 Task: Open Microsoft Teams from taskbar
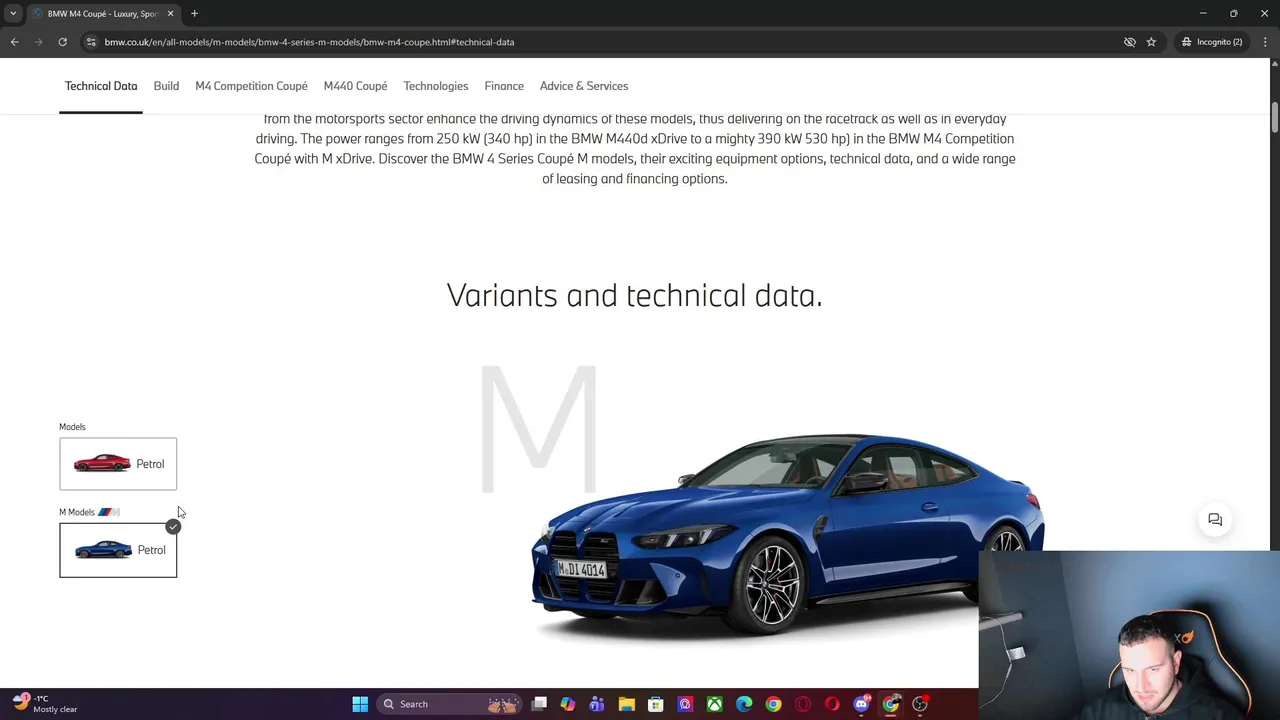tap(597, 704)
